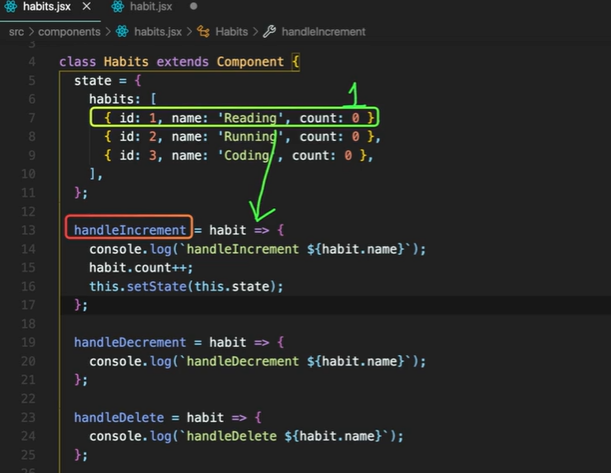
Task: Select 'Habits' class breadcrumb entry
Action: click(x=231, y=32)
